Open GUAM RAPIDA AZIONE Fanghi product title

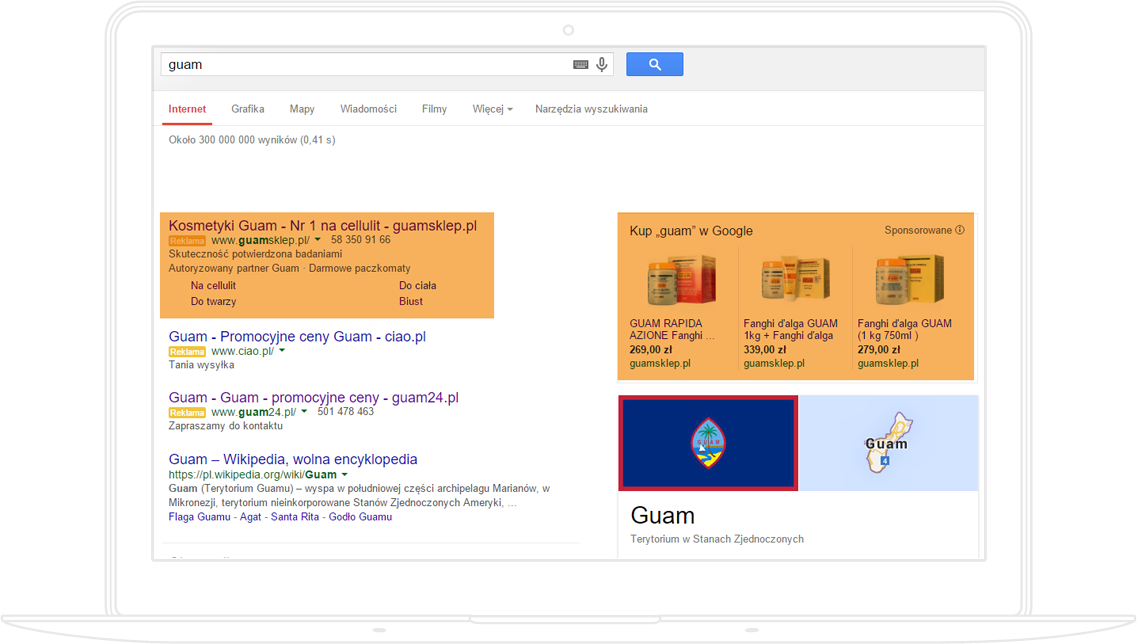tap(672, 329)
